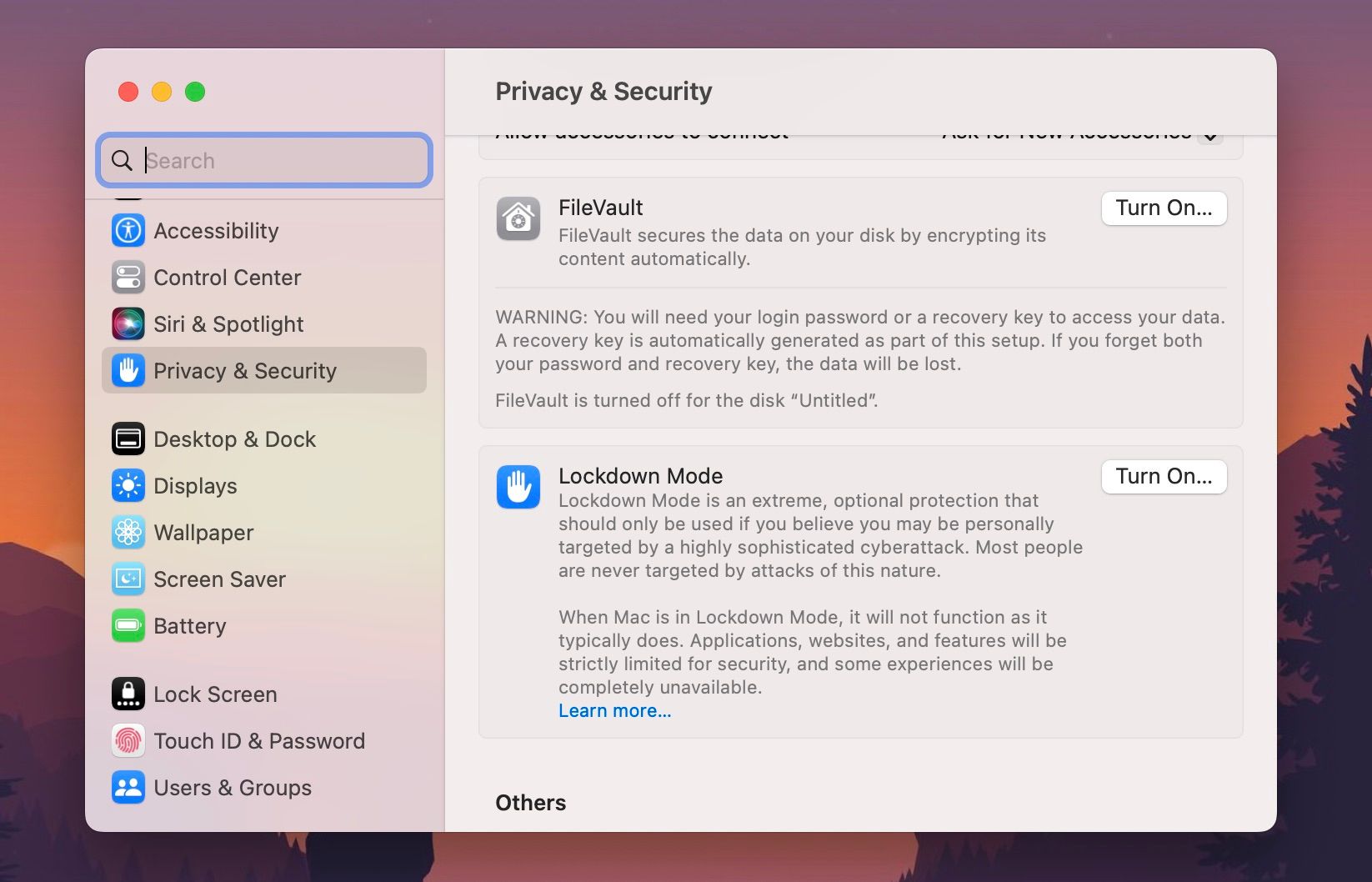Click the FileVault lock icon
Image resolution: width=1372 pixels, height=882 pixels.
pyautogui.click(x=518, y=219)
